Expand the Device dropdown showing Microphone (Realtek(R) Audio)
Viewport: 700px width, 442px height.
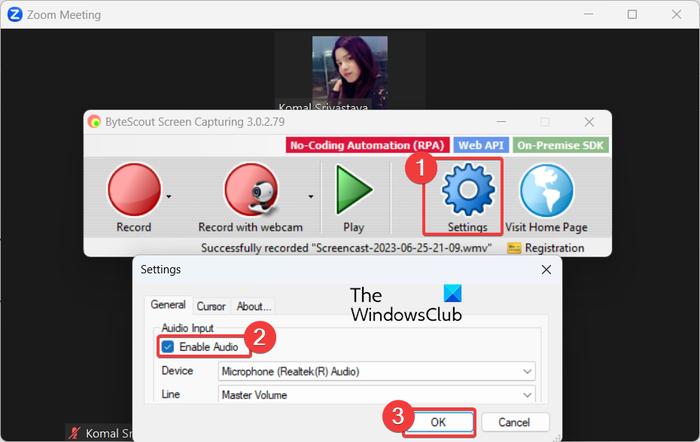377,371
